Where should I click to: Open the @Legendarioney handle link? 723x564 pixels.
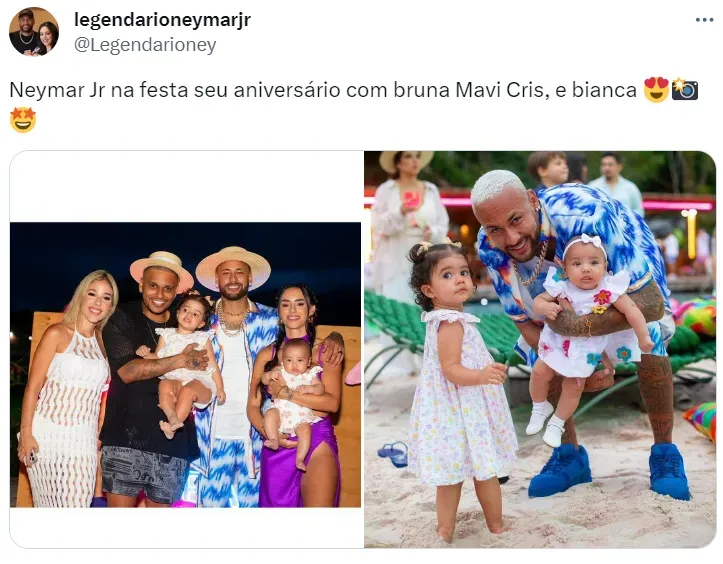coord(145,45)
